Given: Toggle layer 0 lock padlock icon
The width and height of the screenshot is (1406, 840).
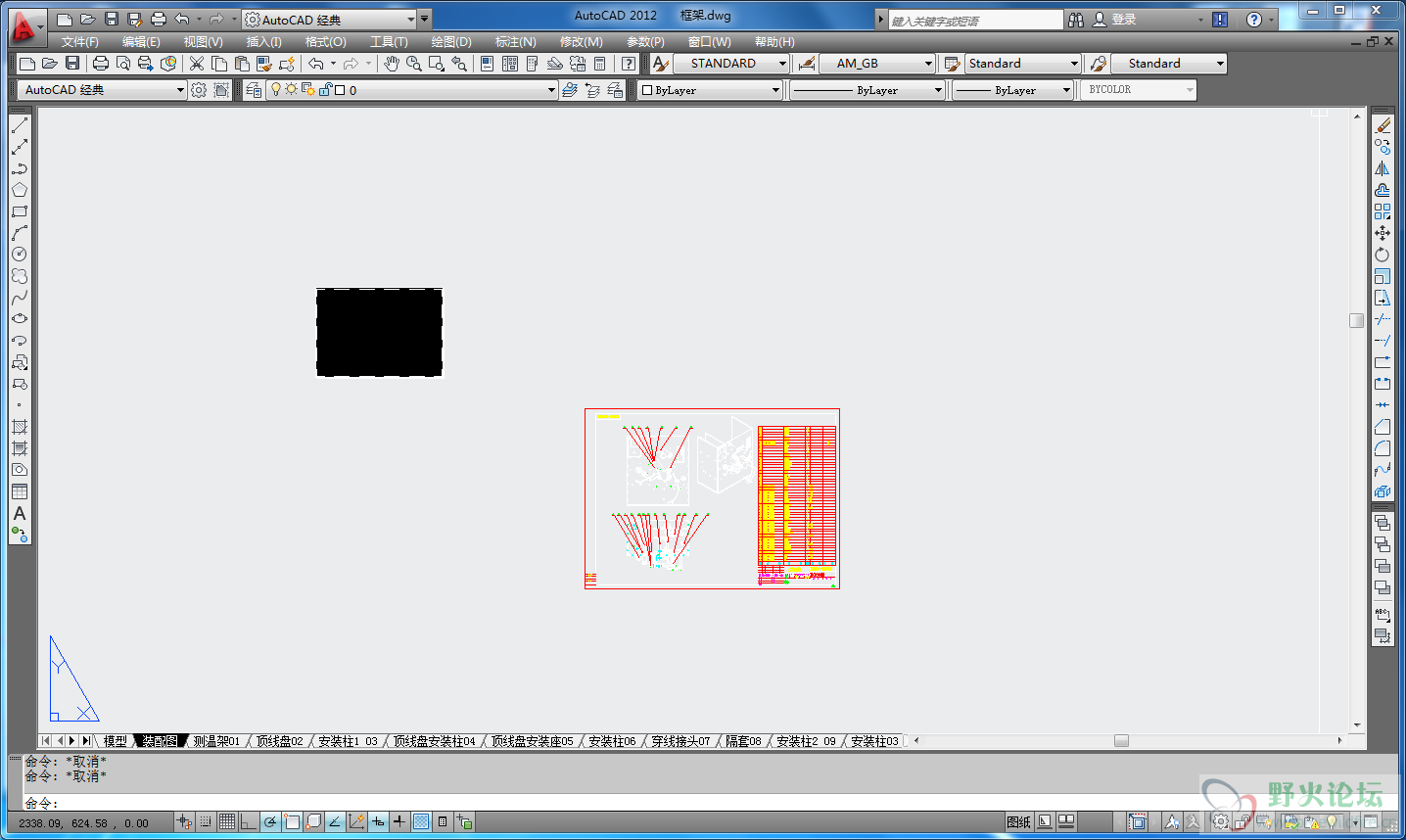Looking at the screenshot, I should (324, 89).
